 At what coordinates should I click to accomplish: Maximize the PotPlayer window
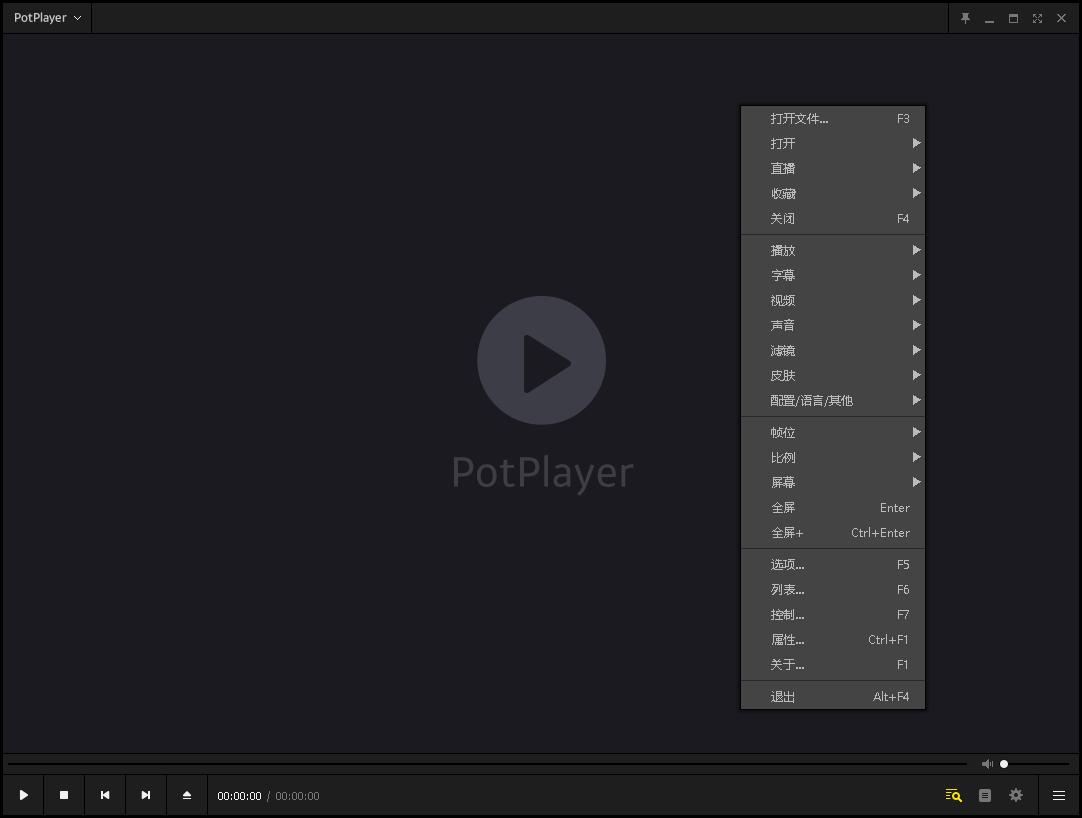(x=1013, y=19)
